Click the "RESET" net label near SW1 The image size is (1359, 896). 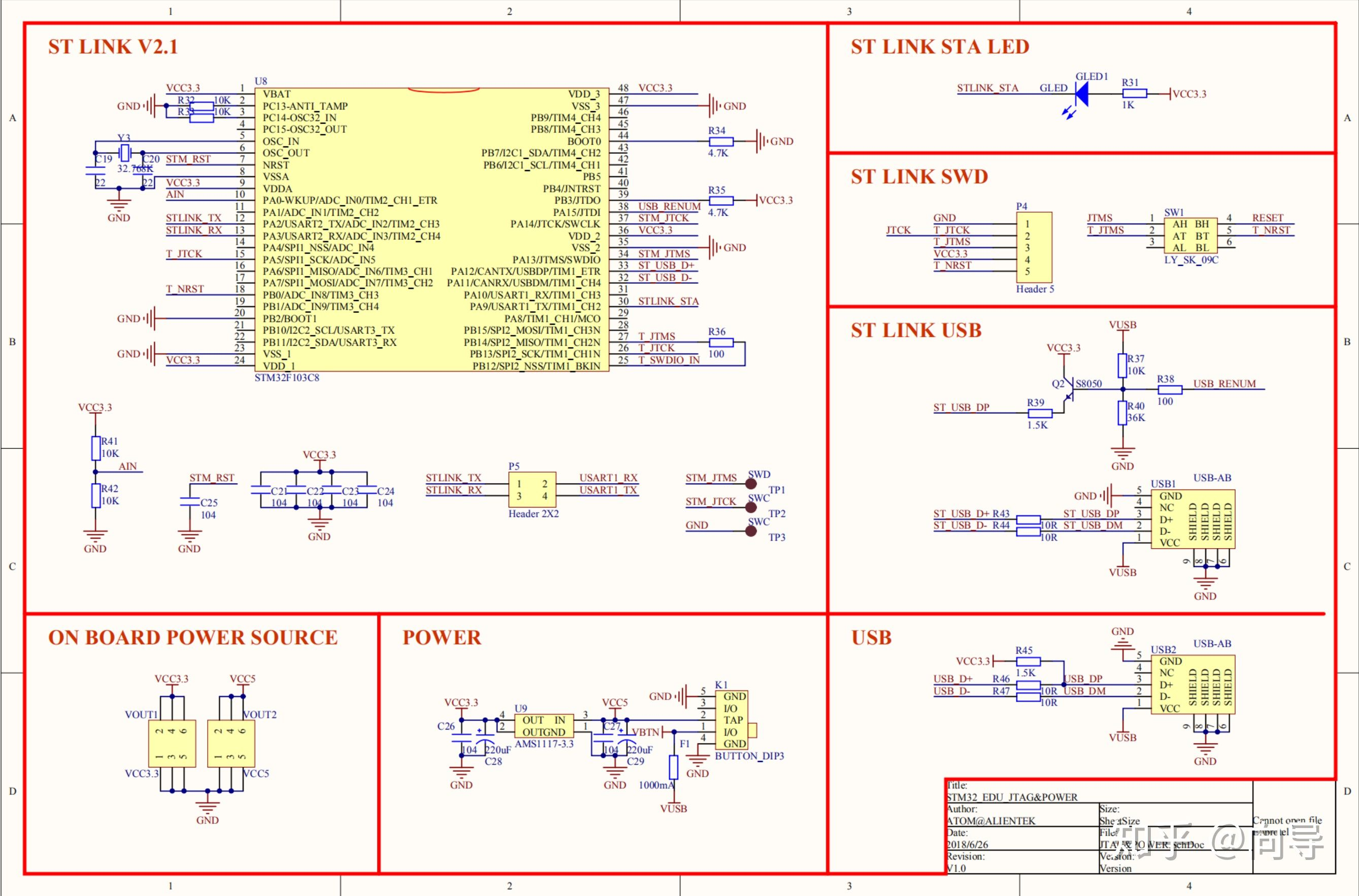(x=1268, y=218)
